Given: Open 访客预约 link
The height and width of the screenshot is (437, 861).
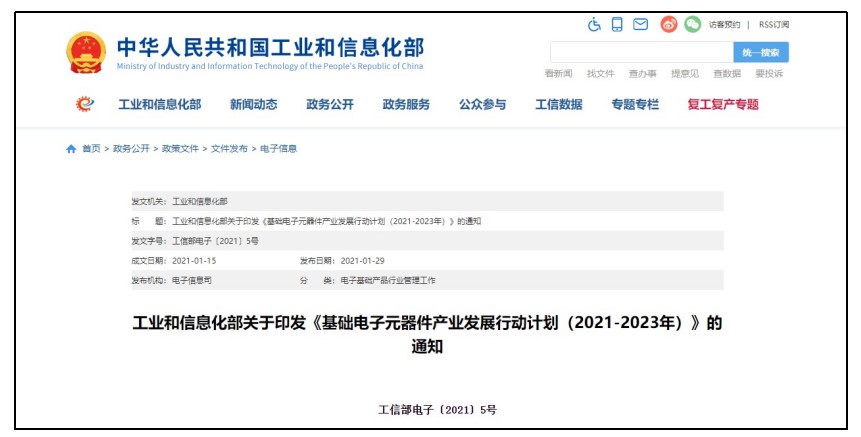Looking at the screenshot, I should (x=724, y=25).
